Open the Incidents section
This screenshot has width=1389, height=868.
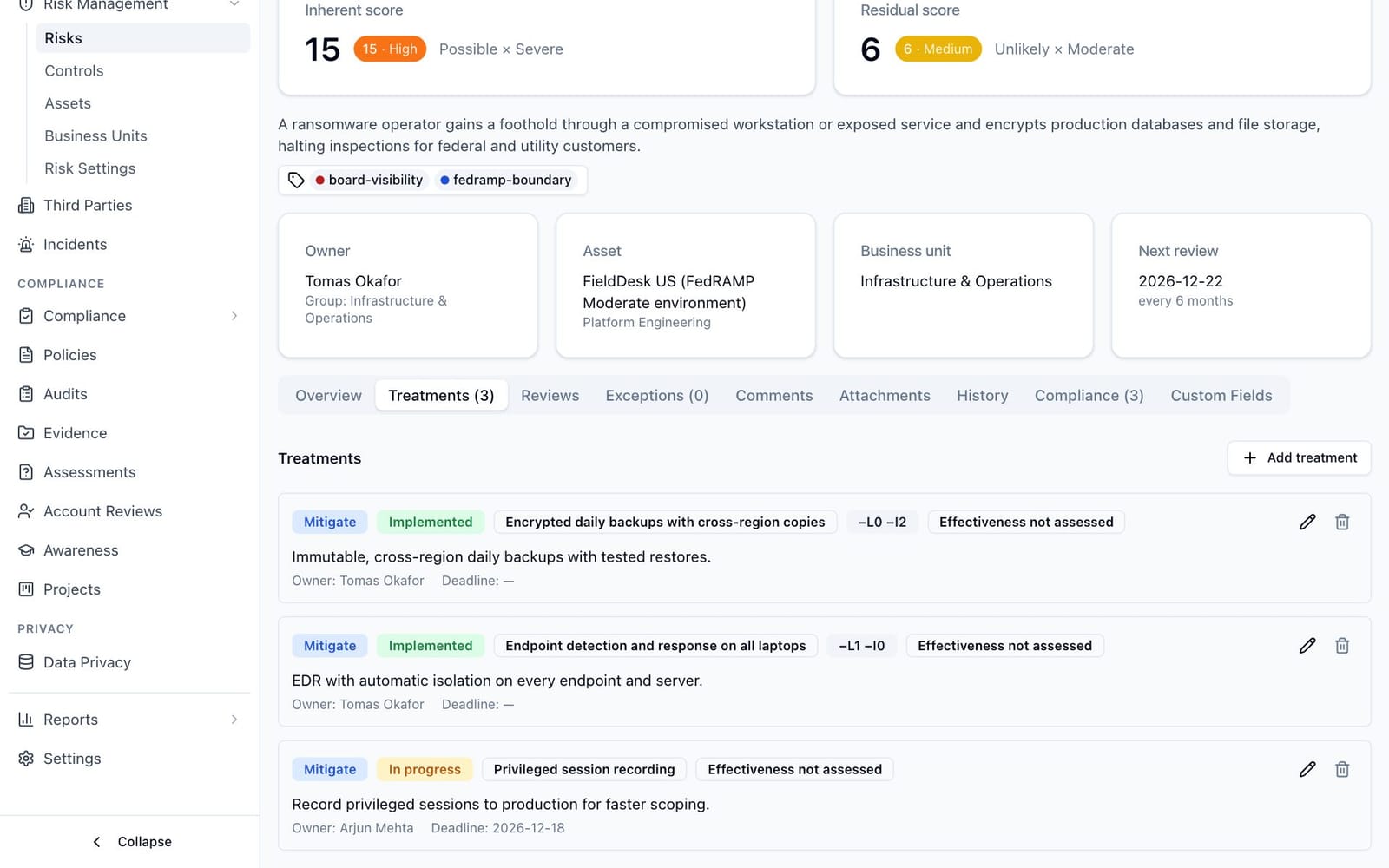(129, 244)
